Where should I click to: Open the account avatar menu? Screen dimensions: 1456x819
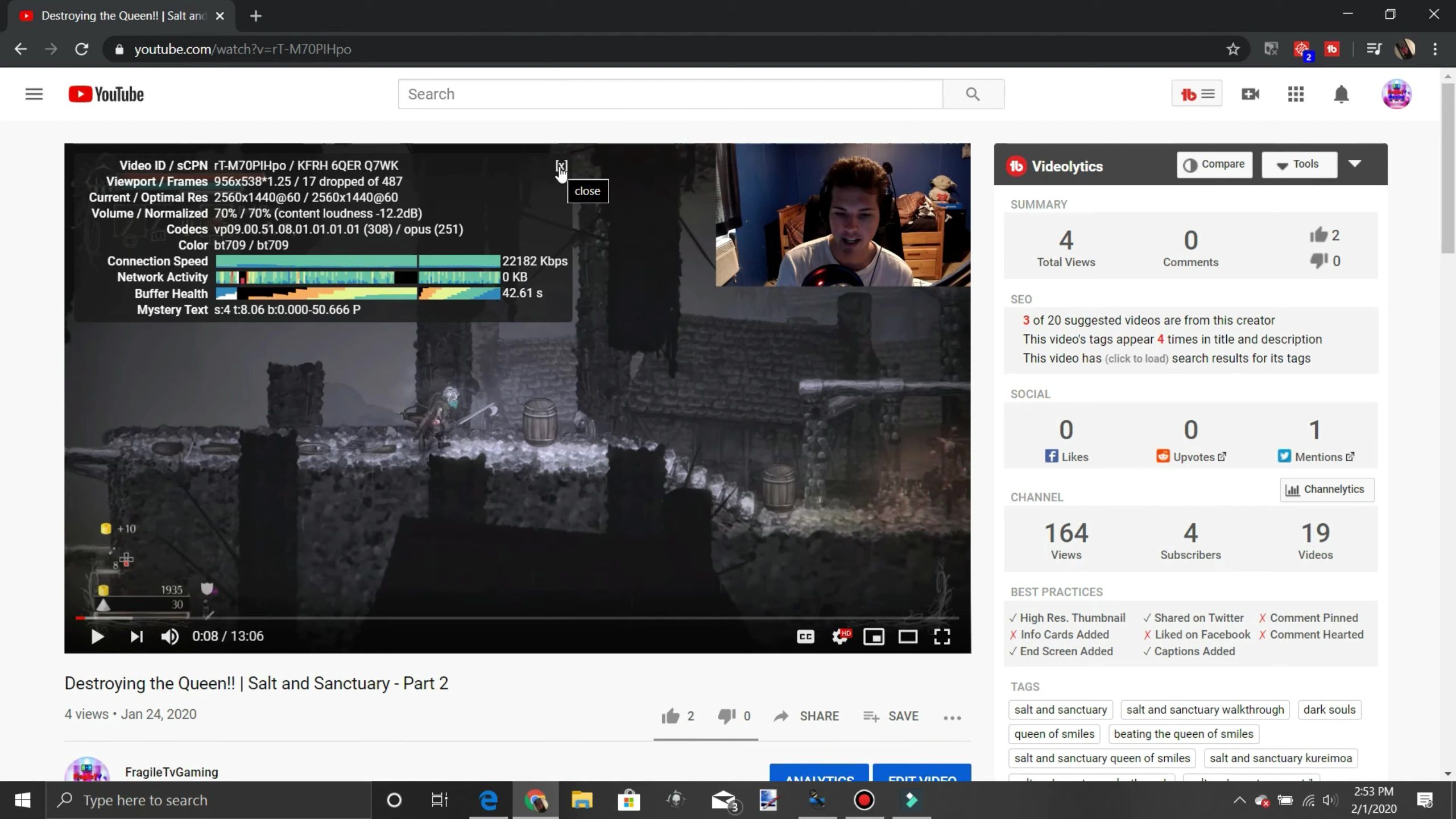(1396, 94)
